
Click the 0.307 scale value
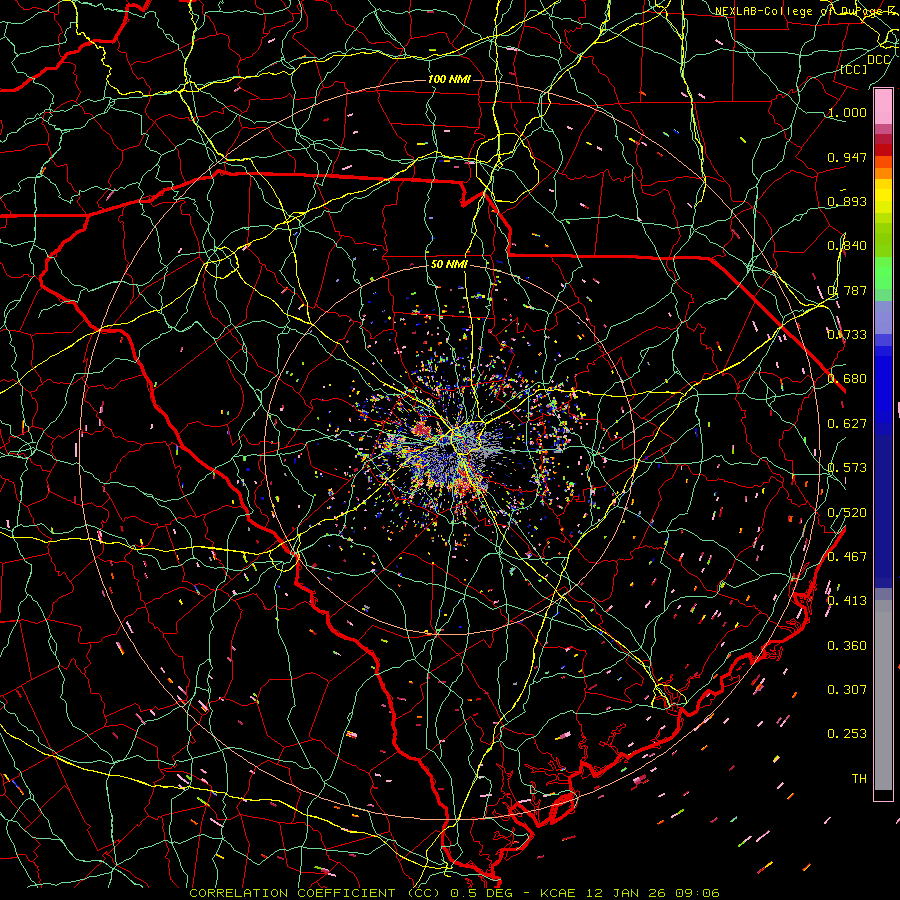coord(847,690)
